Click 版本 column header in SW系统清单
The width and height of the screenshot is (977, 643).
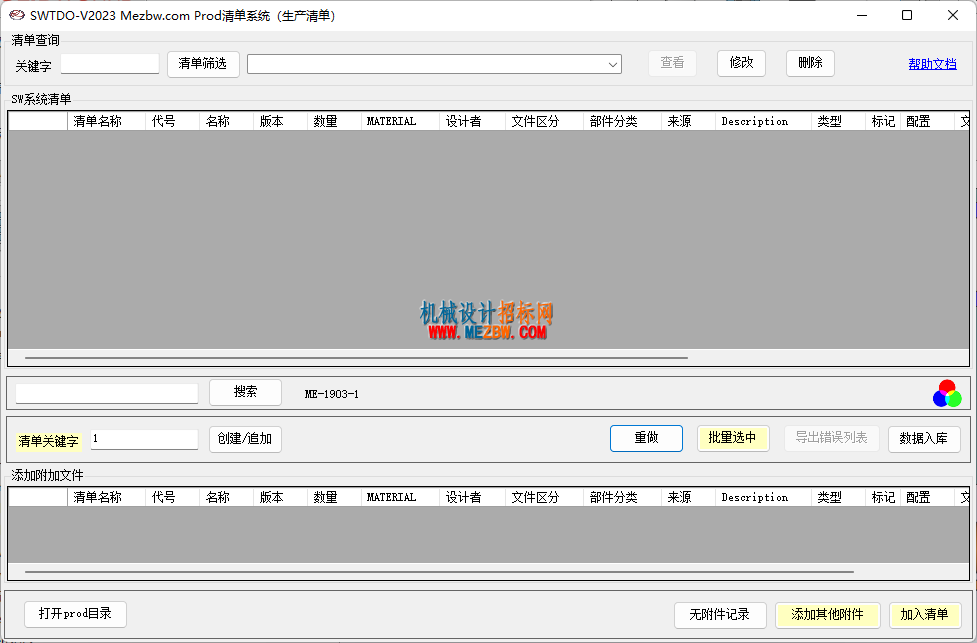pyautogui.click(x=280, y=121)
